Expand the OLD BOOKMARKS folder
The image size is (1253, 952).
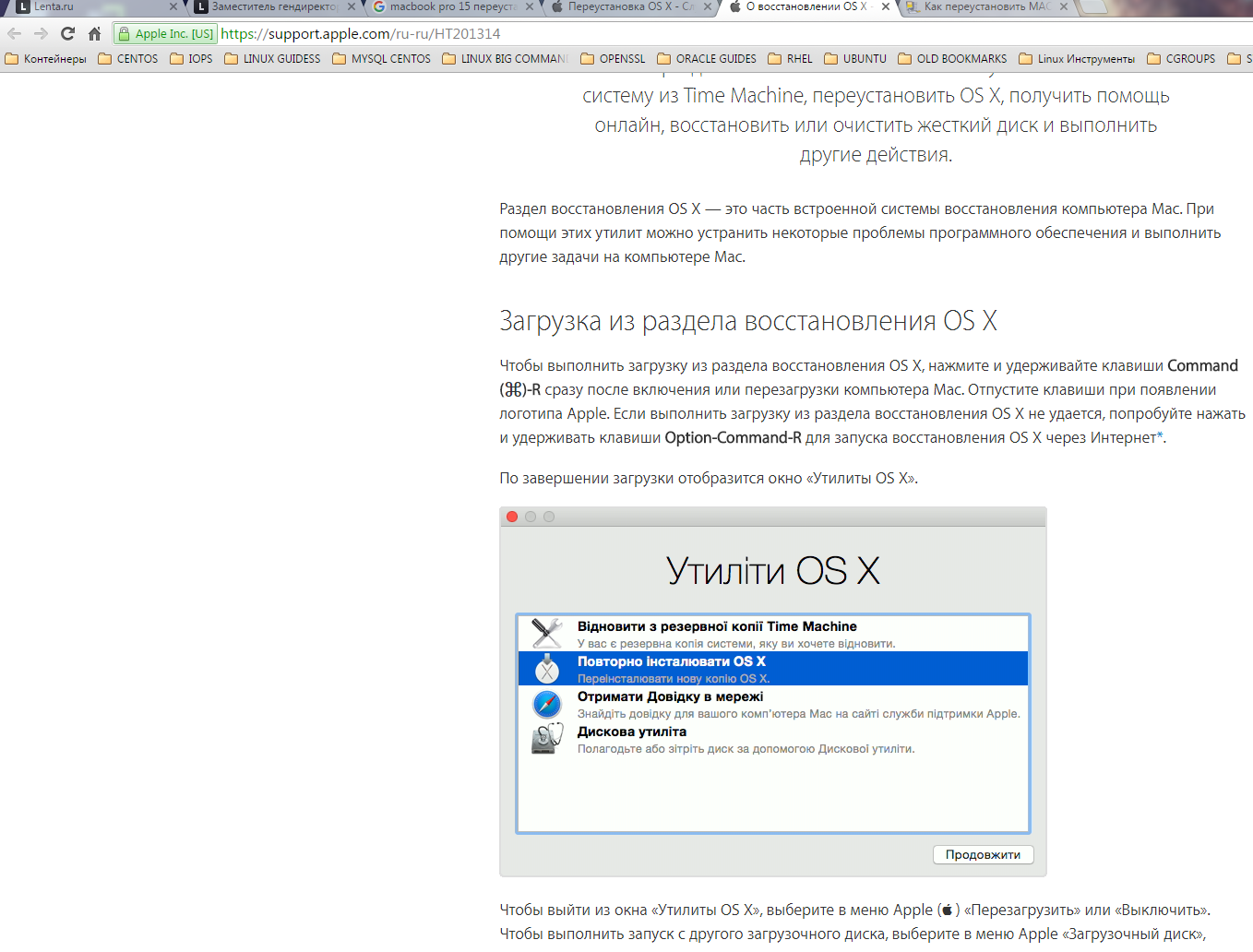(952, 59)
